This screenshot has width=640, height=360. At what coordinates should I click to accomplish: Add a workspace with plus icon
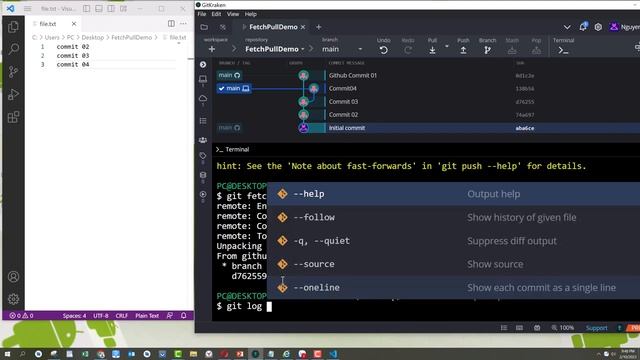click(212, 49)
